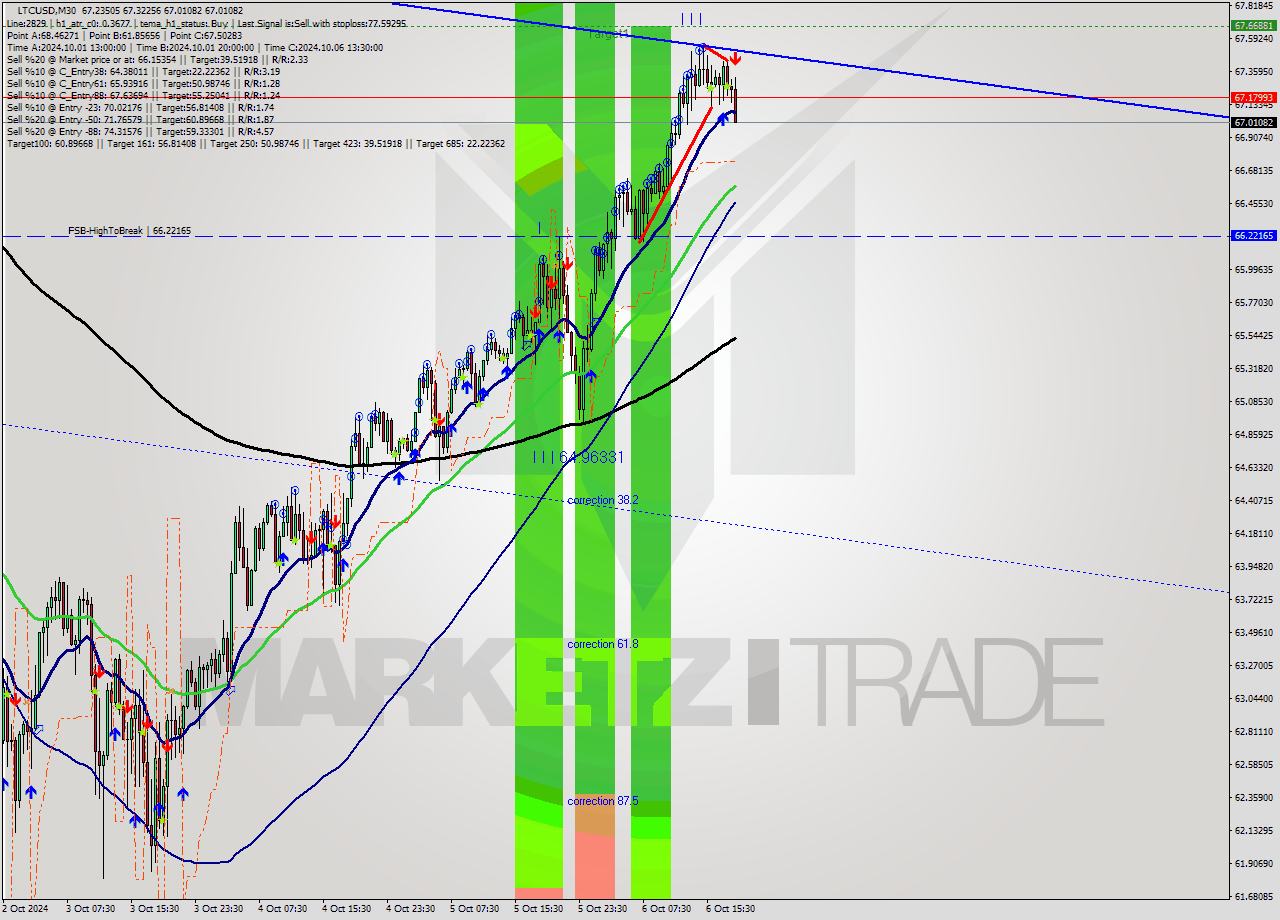The height and width of the screenshot is (920, 1280).
Task: Click the '4 Oct 15:30' time label
Action: coord(347,909)
